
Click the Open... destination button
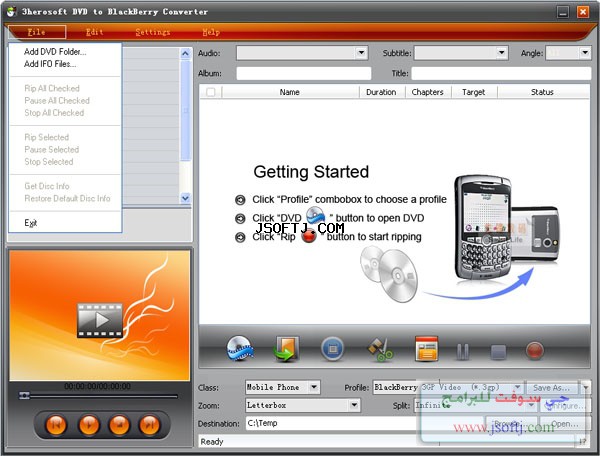[565, 424]
